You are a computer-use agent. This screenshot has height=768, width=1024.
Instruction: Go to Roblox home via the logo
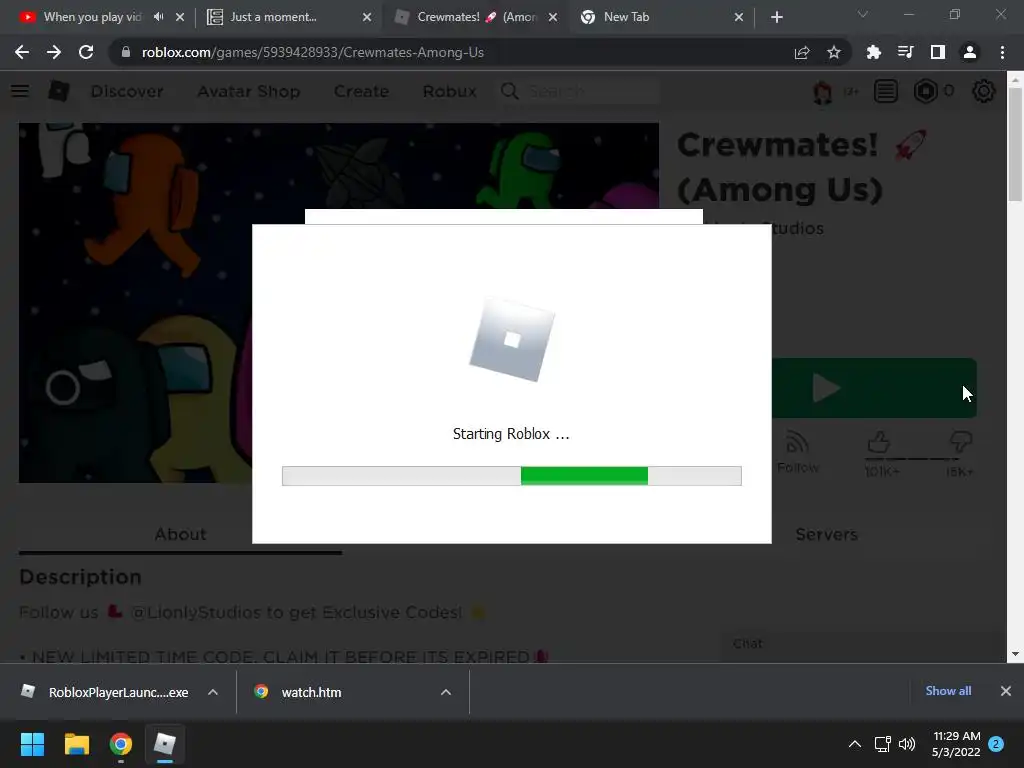point(59,91)
